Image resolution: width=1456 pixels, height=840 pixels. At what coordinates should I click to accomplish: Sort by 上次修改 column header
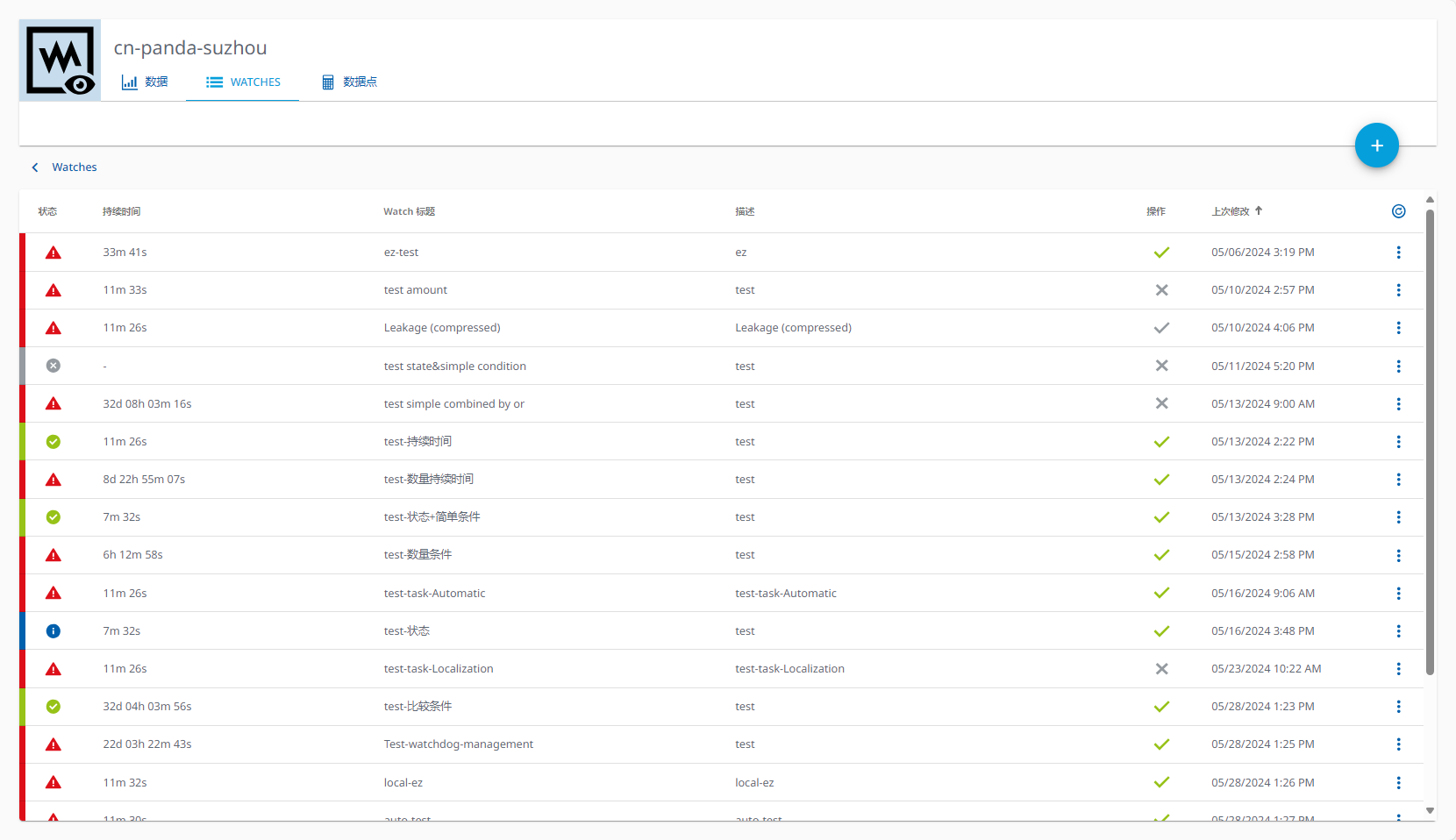(x=1231, y=211)
